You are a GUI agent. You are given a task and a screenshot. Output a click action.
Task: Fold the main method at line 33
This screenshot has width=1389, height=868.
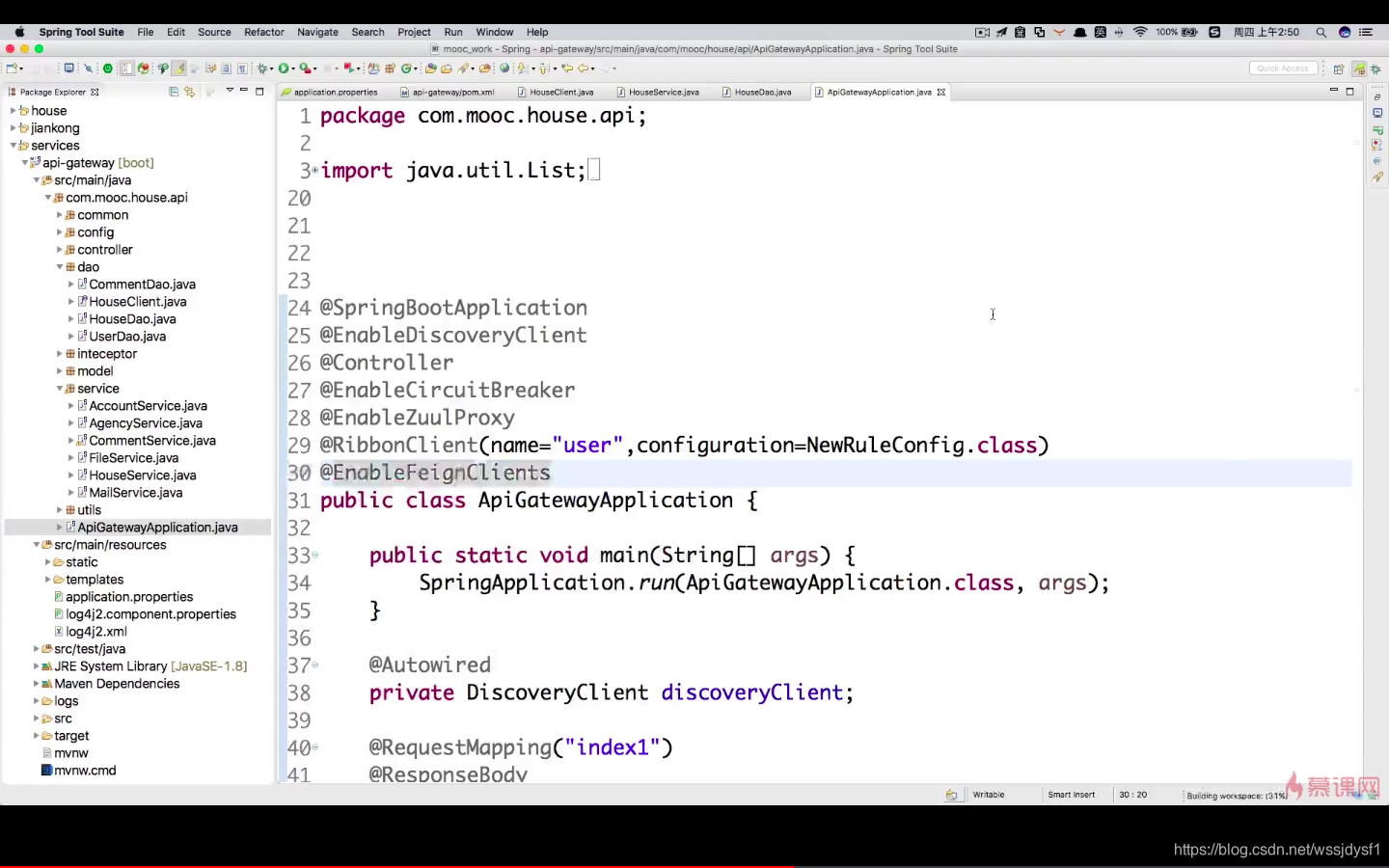point(315,556)
